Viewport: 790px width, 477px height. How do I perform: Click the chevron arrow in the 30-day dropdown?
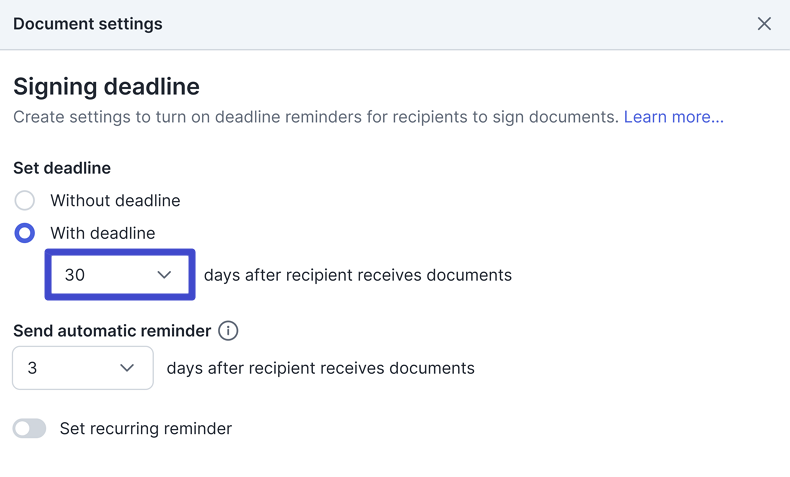tap(164, 275)
